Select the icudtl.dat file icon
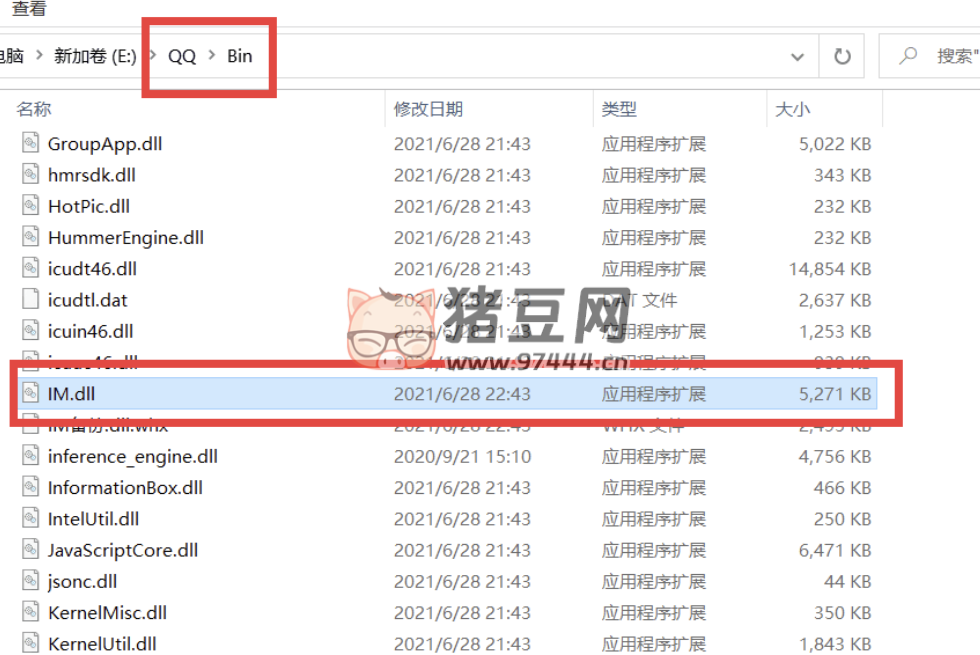The width and height of the screenshot is (980, 655). tap(30, 299)
